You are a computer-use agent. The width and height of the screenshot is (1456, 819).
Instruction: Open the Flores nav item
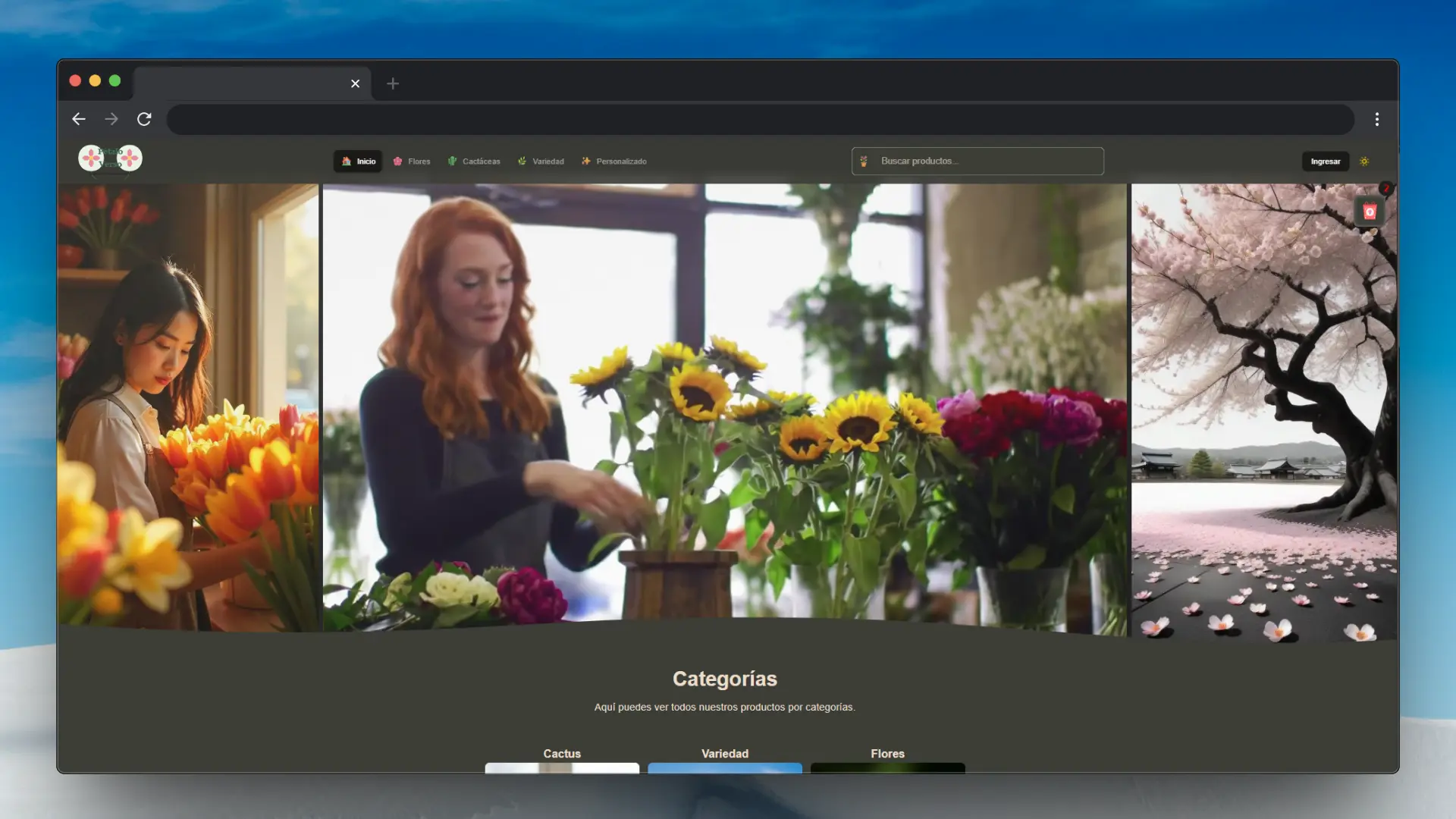coord(412,162)
